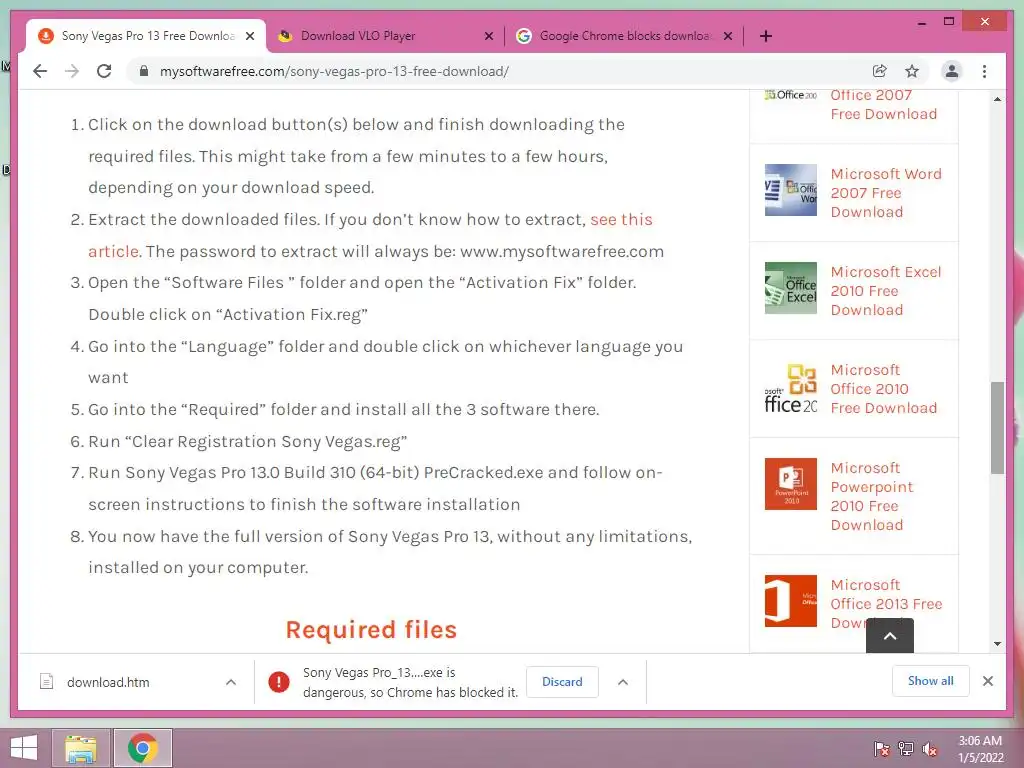Click the Word 2007 thumbnail image
Viewport: 1024px width, 768px height.
pos(790,190)
